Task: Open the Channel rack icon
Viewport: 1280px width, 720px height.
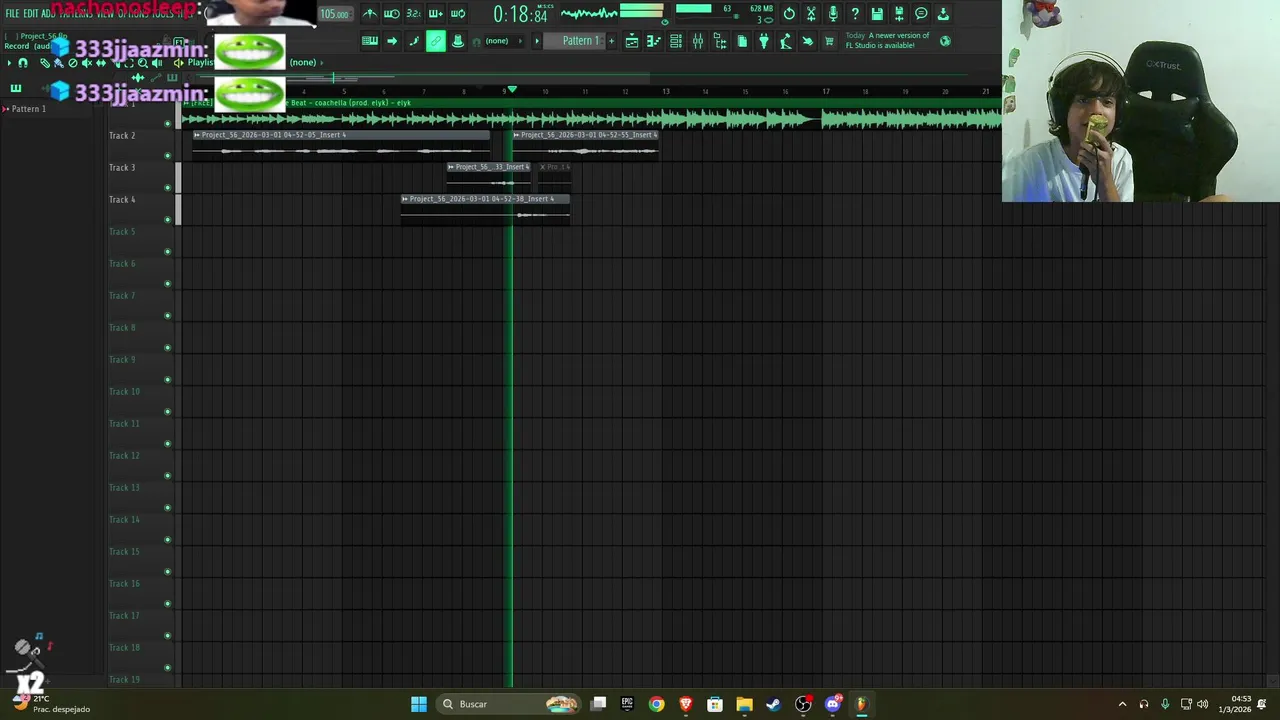Action: click(x=676, y=41)
